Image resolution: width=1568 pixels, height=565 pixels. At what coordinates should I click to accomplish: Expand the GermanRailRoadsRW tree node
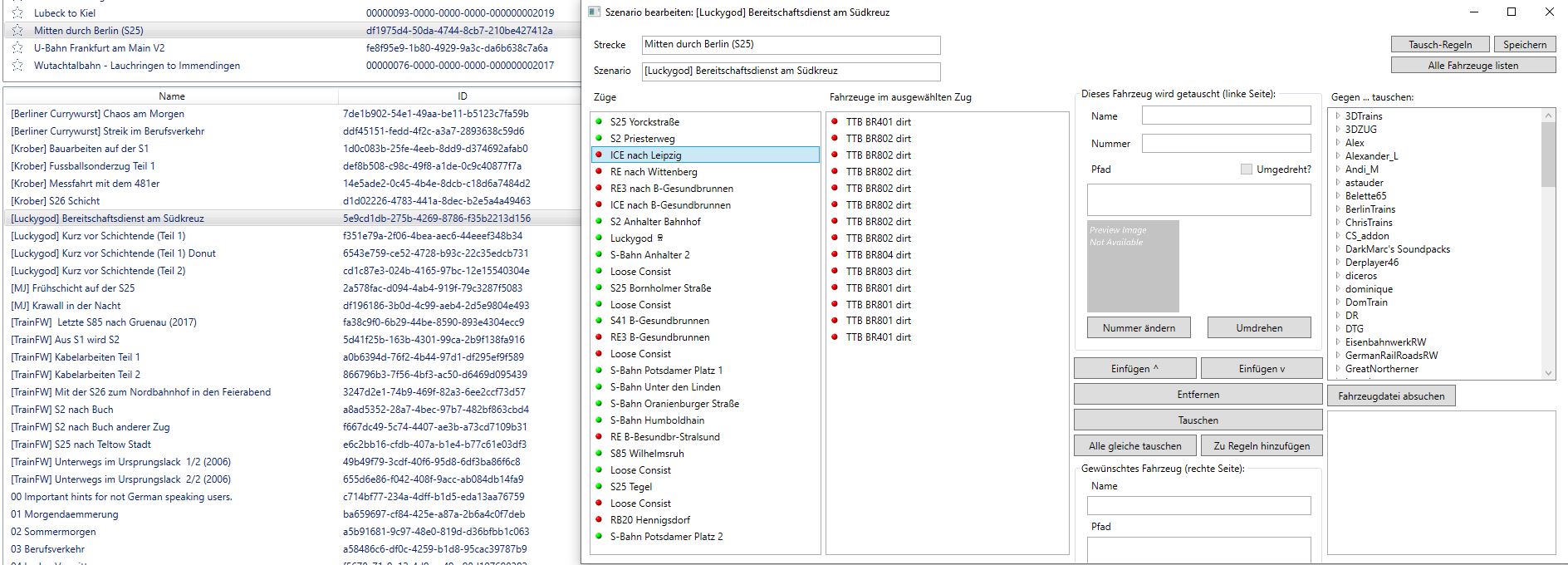[x=1338, y=356]
